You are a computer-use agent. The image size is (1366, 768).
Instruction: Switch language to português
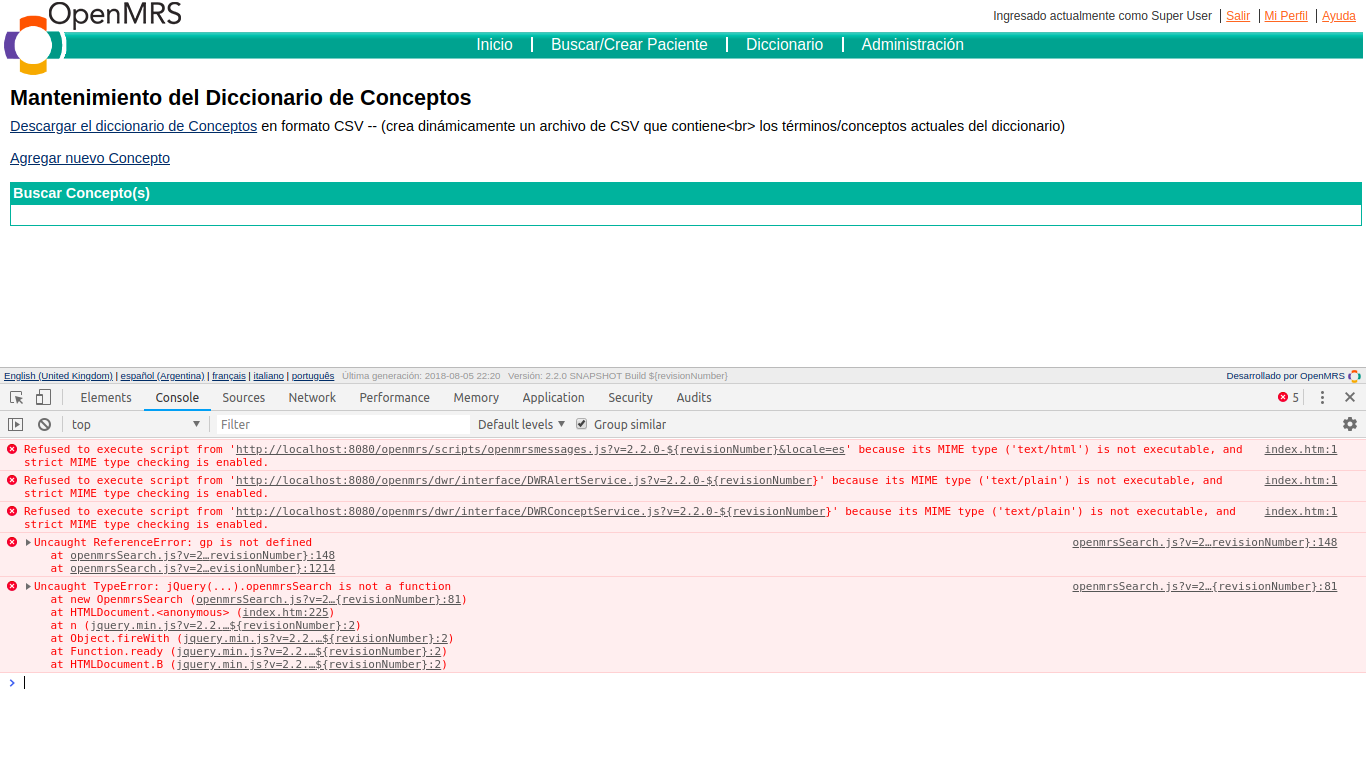313,376
